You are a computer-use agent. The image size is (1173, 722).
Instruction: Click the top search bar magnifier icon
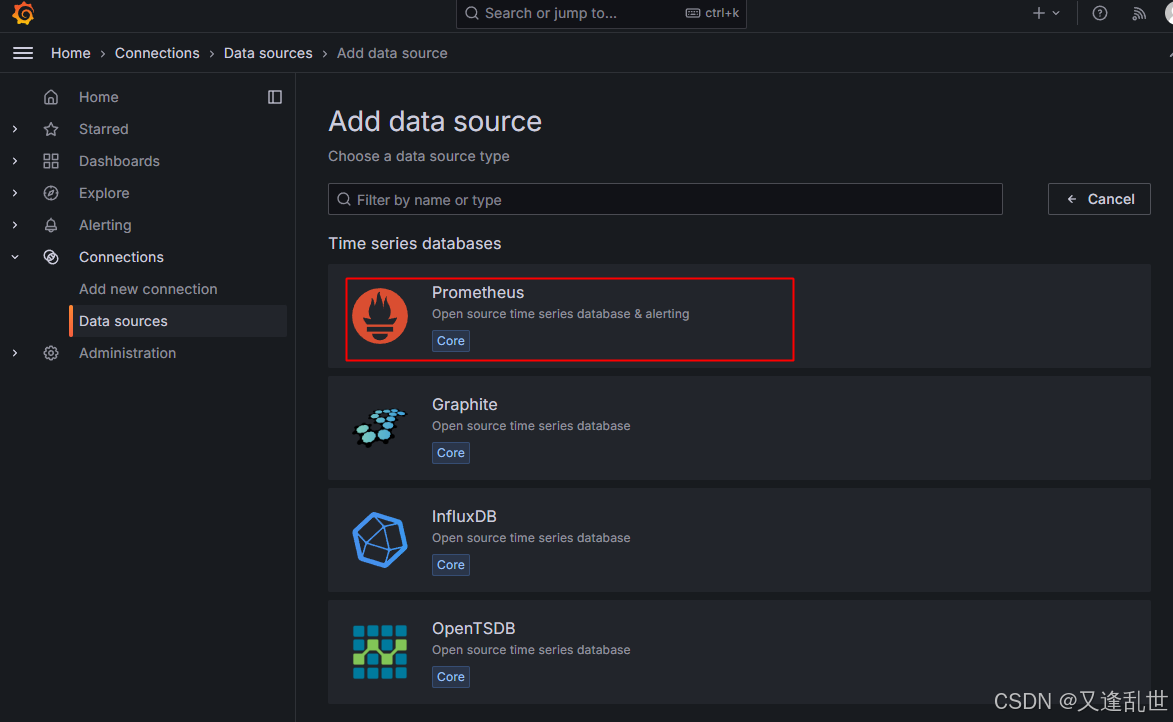pos(472,13)
